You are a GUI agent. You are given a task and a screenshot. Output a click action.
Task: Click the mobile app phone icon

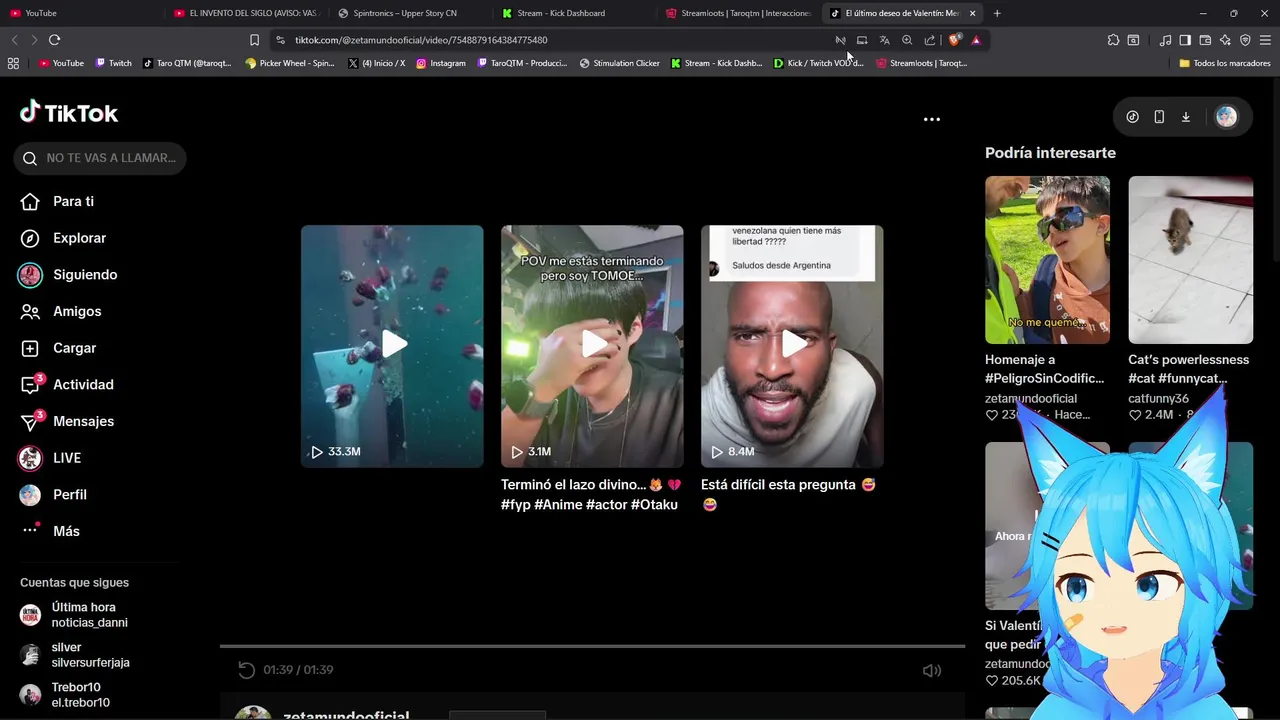[x=1159, y=117]
